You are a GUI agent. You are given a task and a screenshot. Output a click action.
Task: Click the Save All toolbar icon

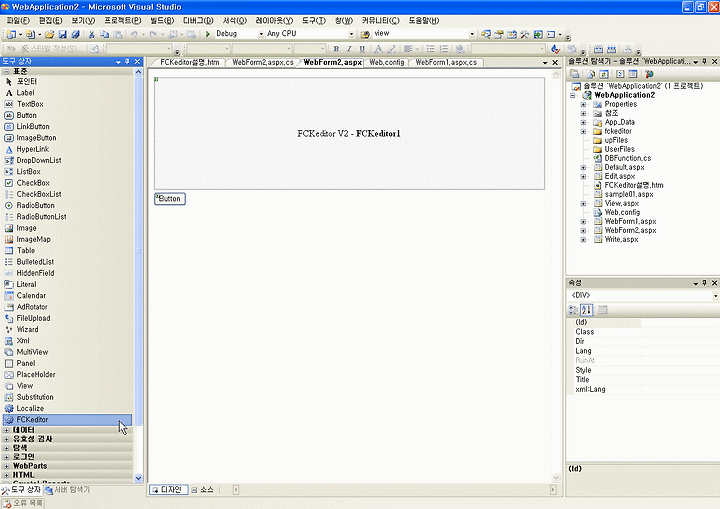click(x=76, y=34)
